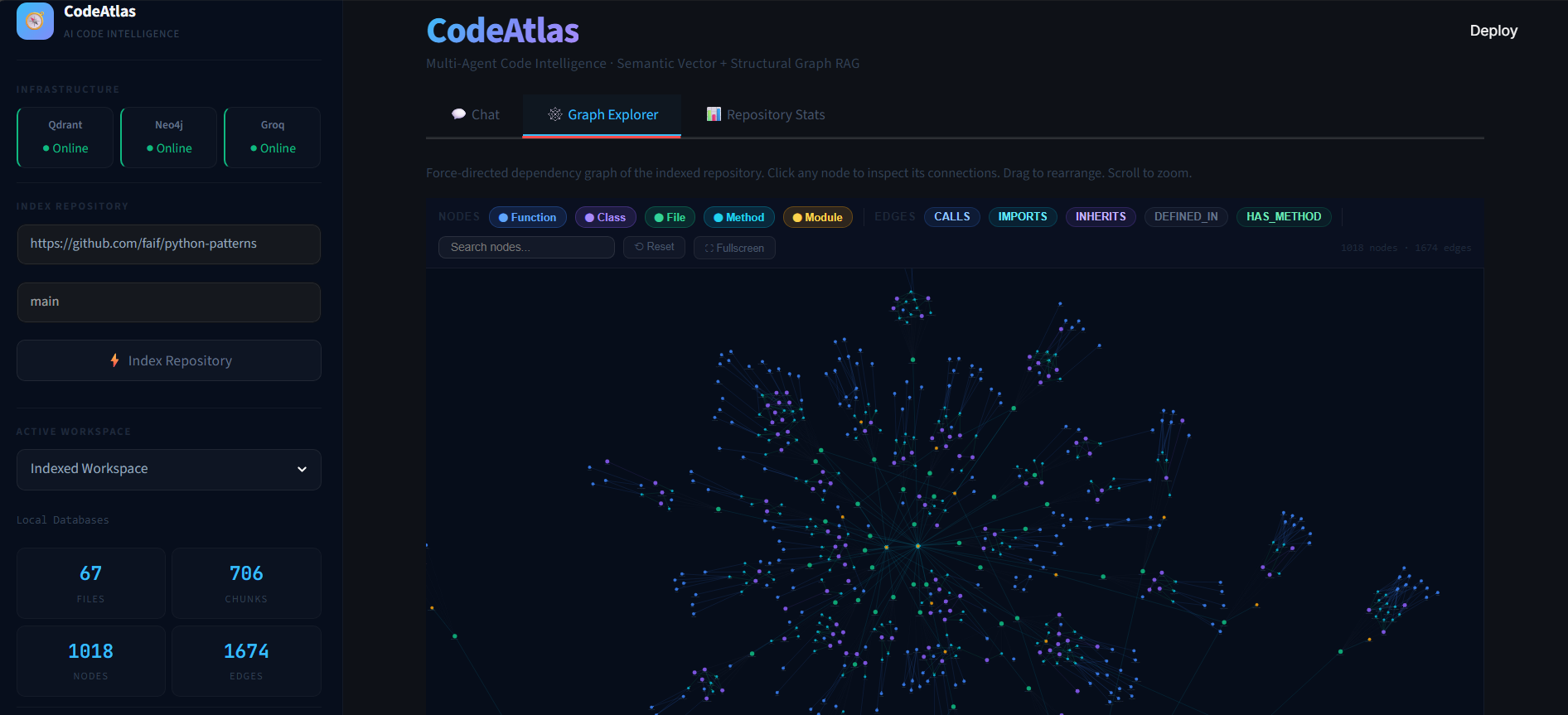Click the Deploy button
This screenshot has width=1568, height=715.
tap(1493, 31)
